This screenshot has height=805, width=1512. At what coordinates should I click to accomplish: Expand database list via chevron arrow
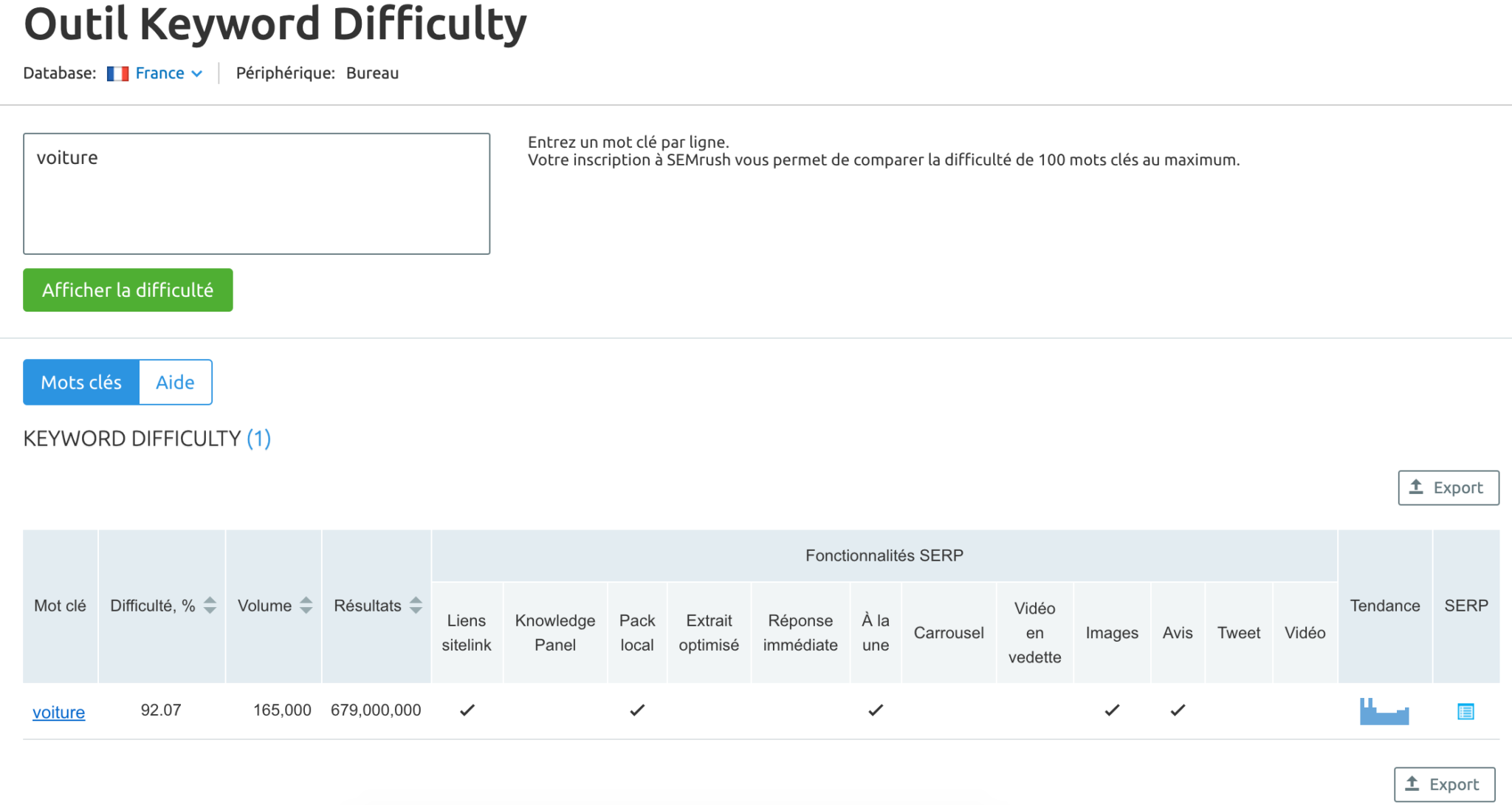click(197, 74)
